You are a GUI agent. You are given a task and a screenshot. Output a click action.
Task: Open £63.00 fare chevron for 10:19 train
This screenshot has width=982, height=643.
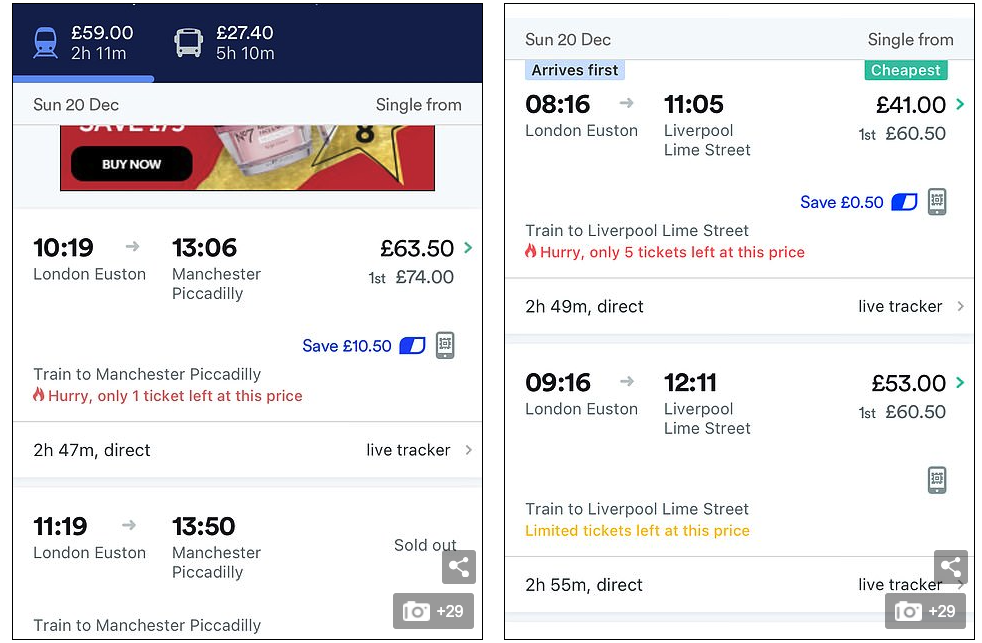pyautogui.click(x=469, y=247)
